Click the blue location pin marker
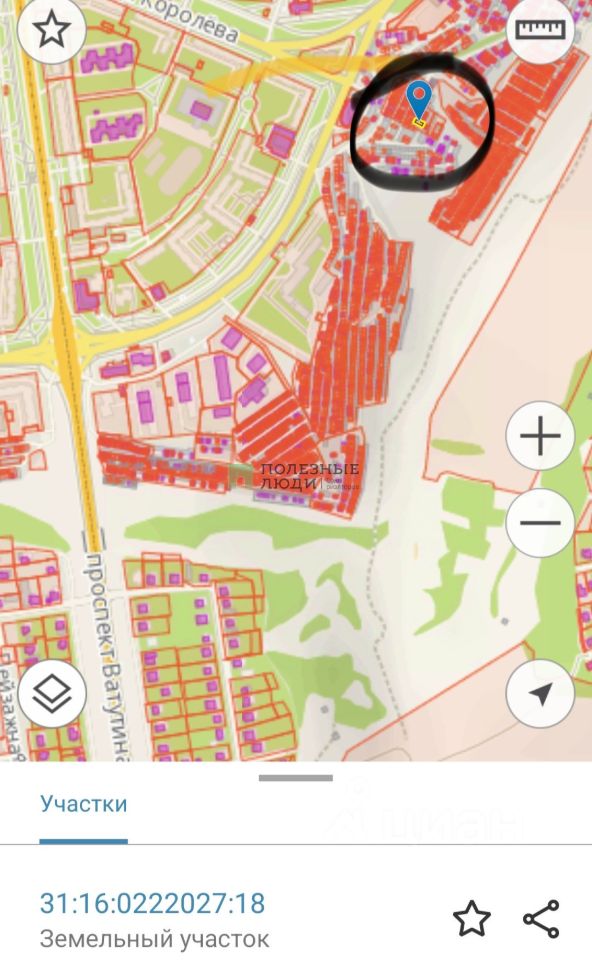This screenshot has width=592, height=960. [419, 101]
